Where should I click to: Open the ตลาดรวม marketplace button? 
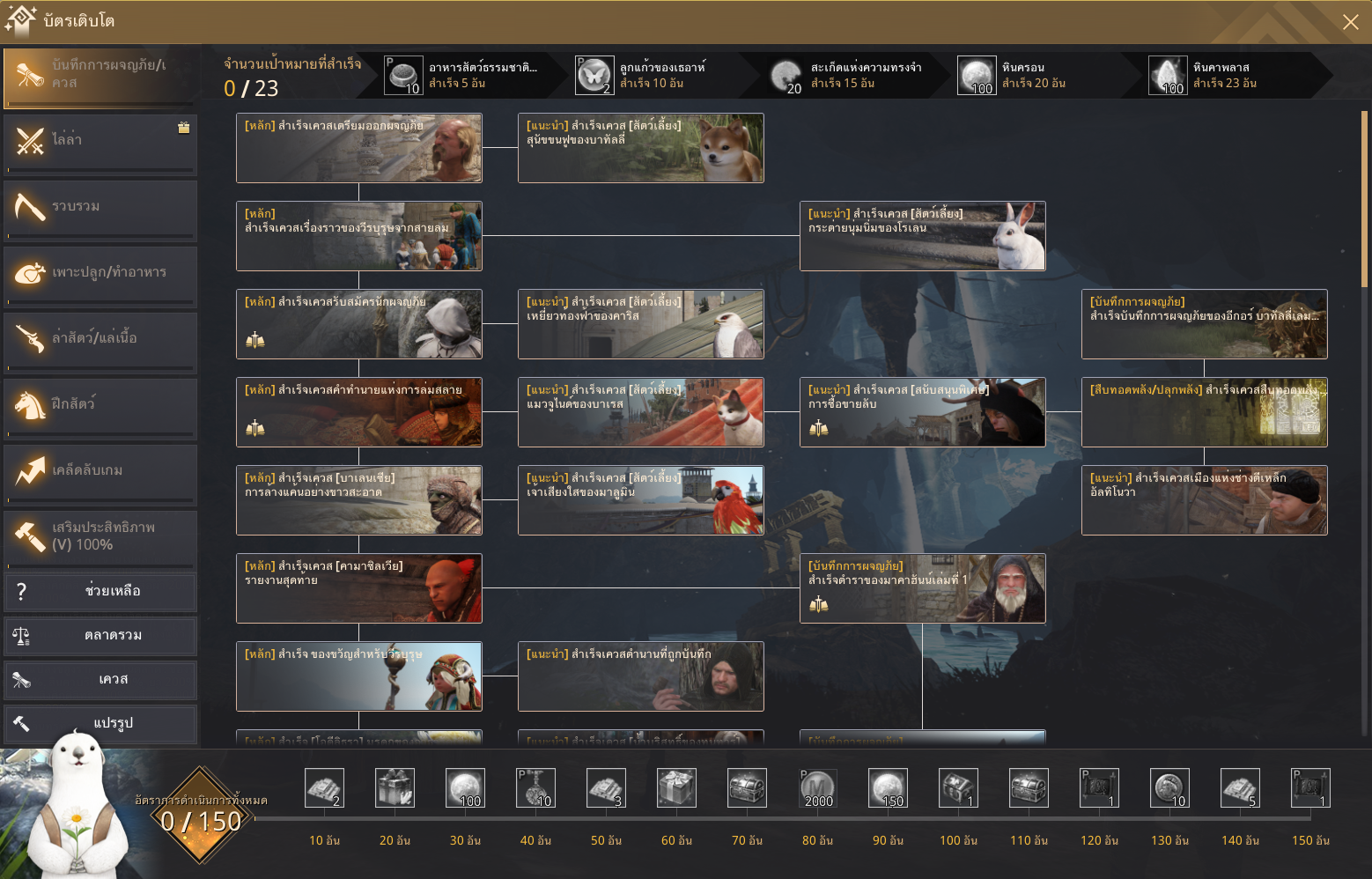click(100, 636)
